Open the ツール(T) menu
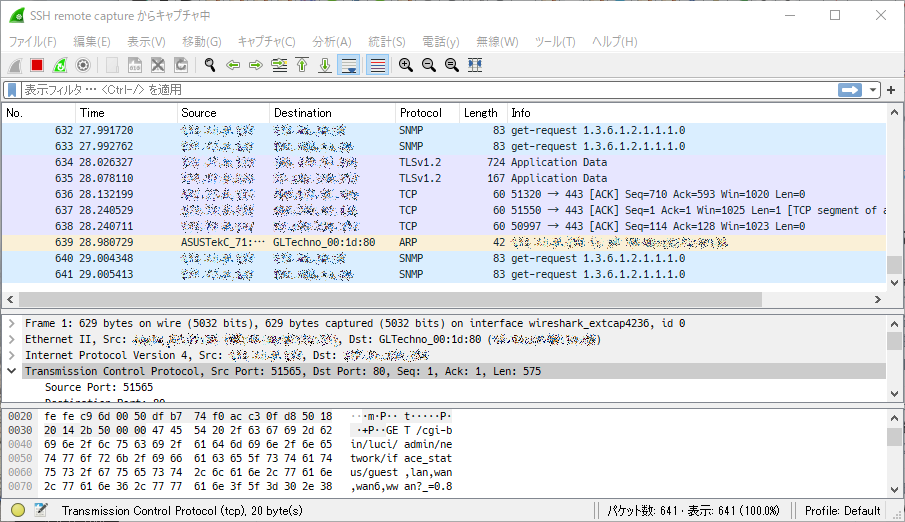 click(555, 42)
